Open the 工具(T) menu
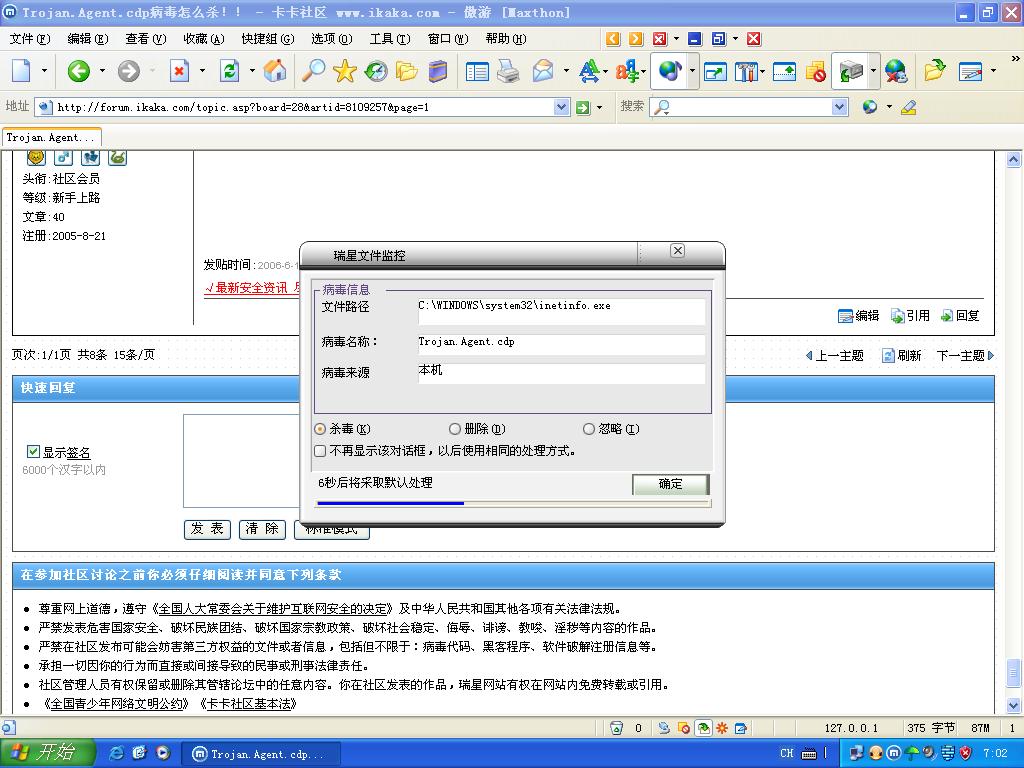Image resolution: width=1024 pixels, height=768 pixels. (x=390, y=39)
